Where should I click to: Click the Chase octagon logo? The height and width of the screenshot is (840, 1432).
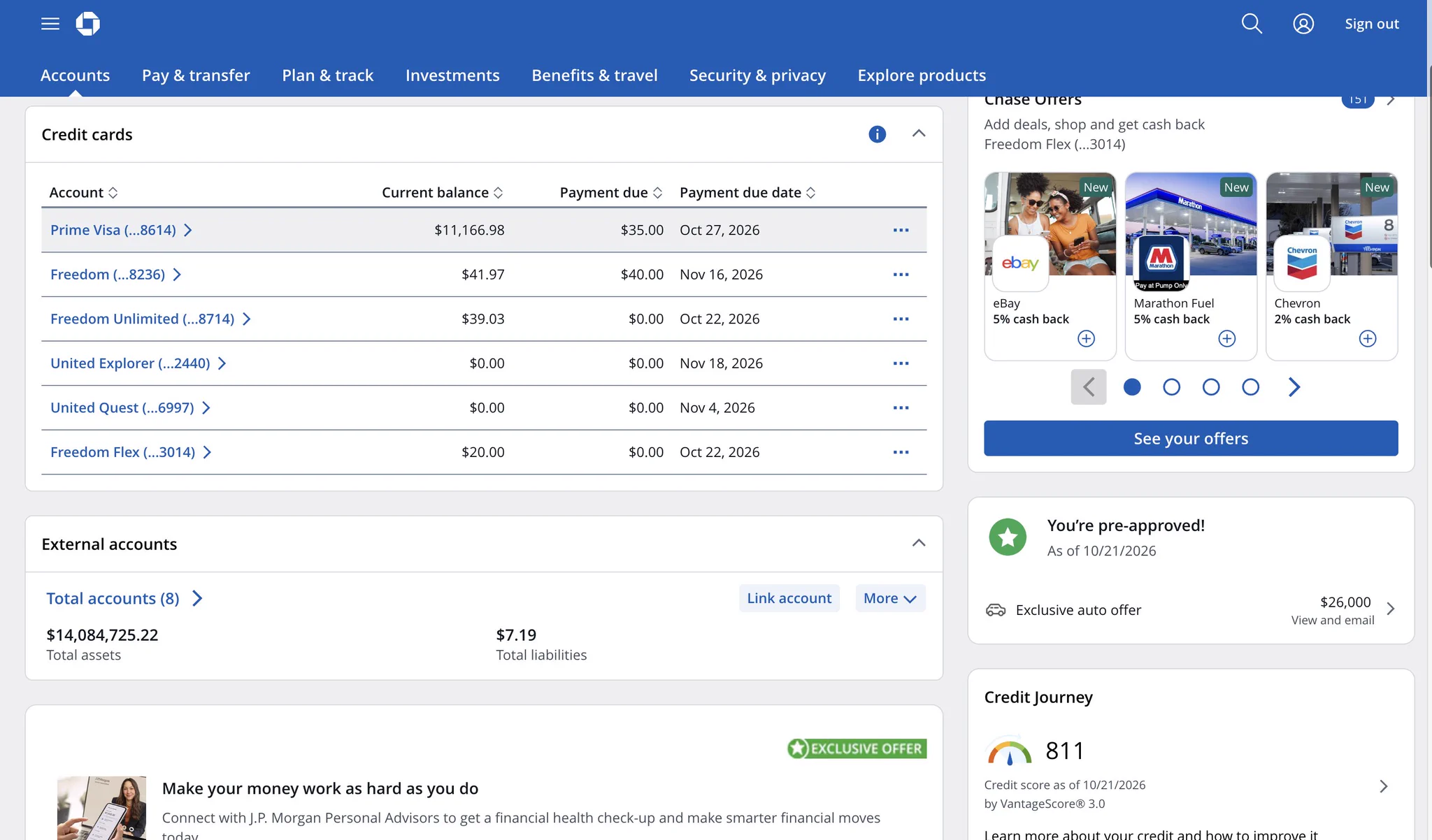(88, 24)
